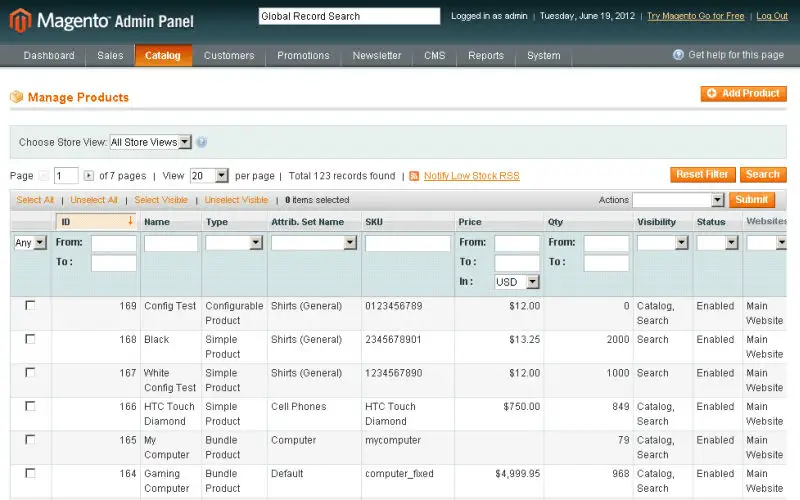
Task: Open the Notify Low Stock RSS link
Action: [471, 176]
